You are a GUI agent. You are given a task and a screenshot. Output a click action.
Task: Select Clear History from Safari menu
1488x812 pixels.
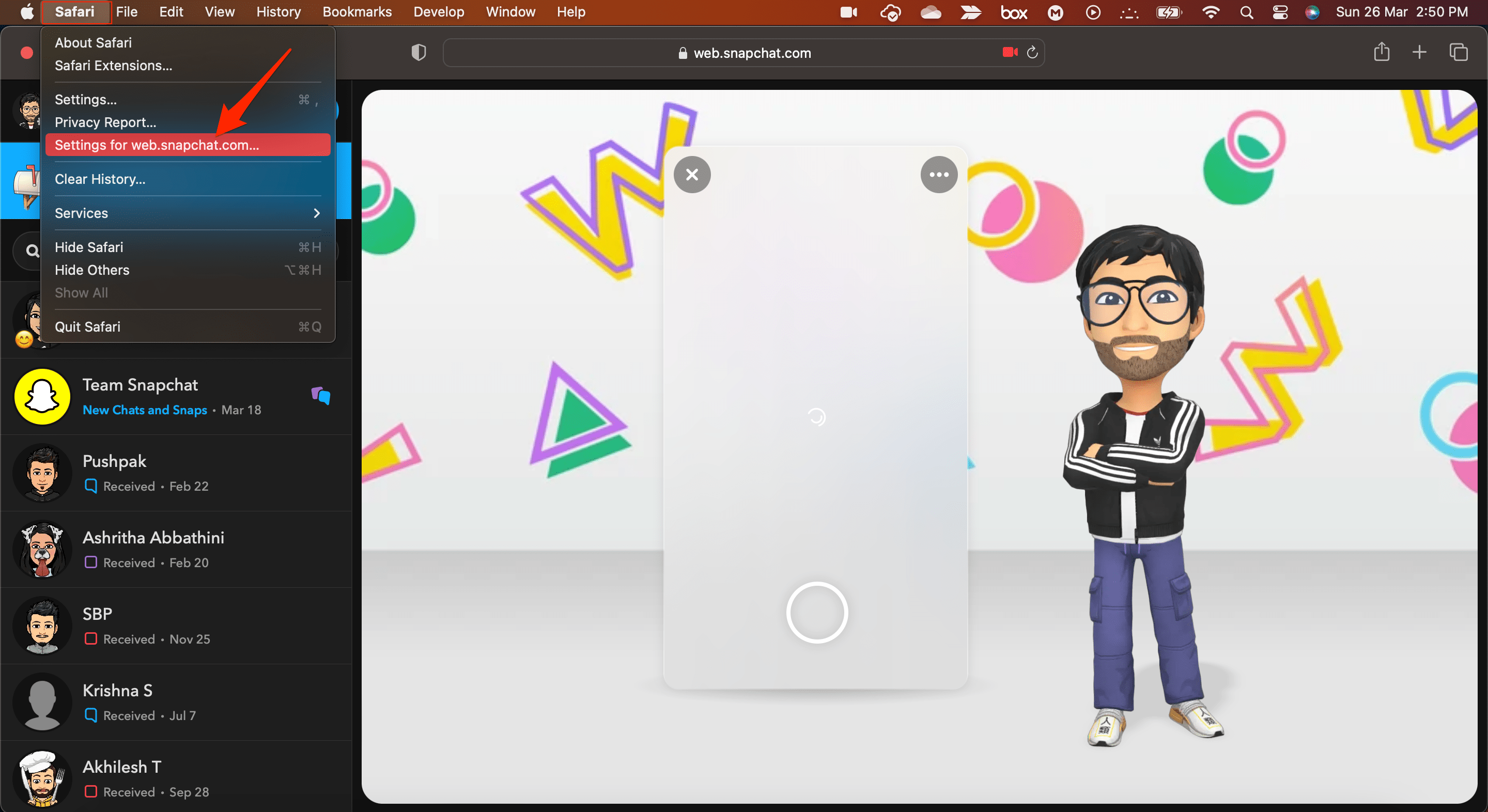(x=99, y=179)
